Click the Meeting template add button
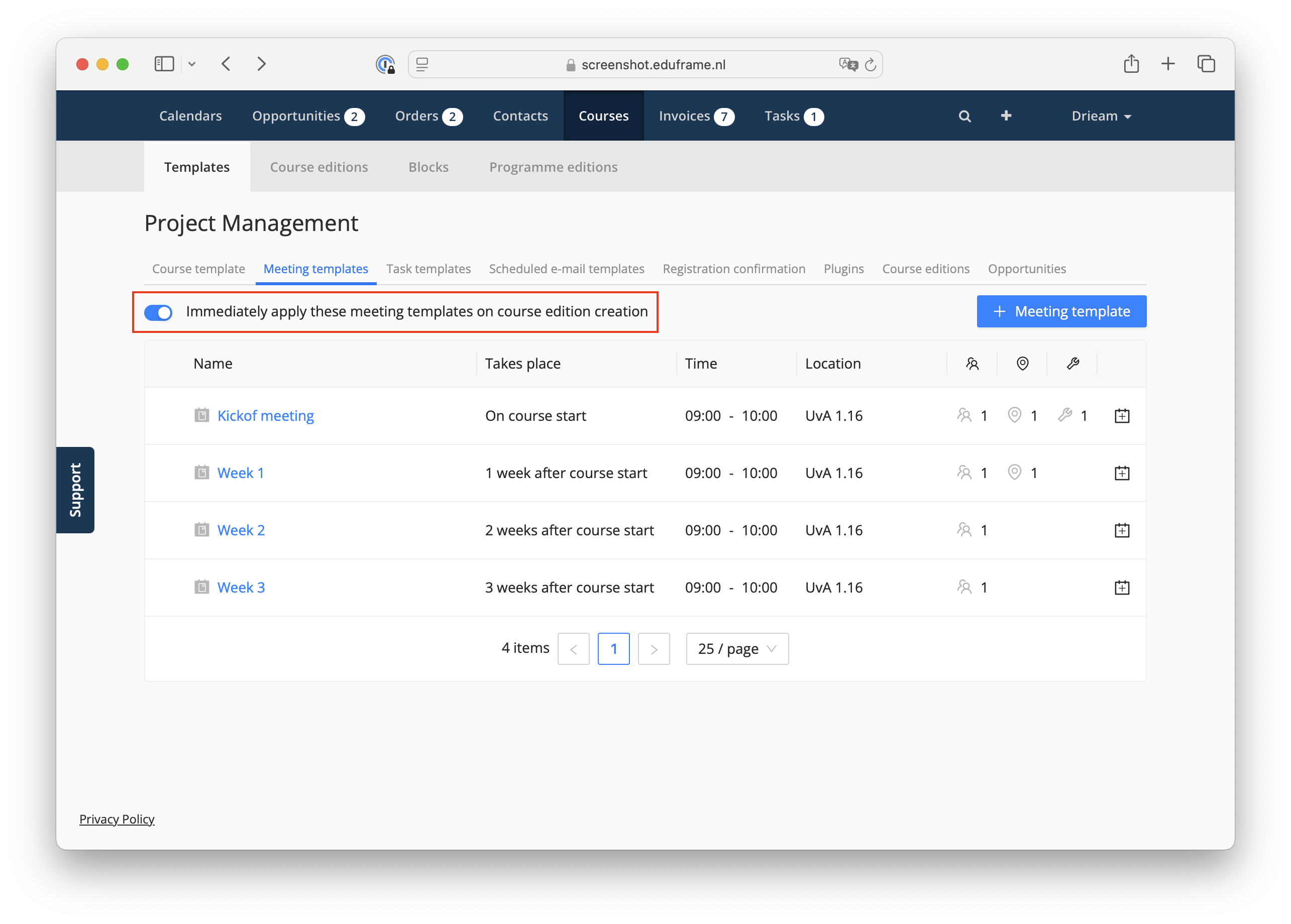 point(1061,311)
